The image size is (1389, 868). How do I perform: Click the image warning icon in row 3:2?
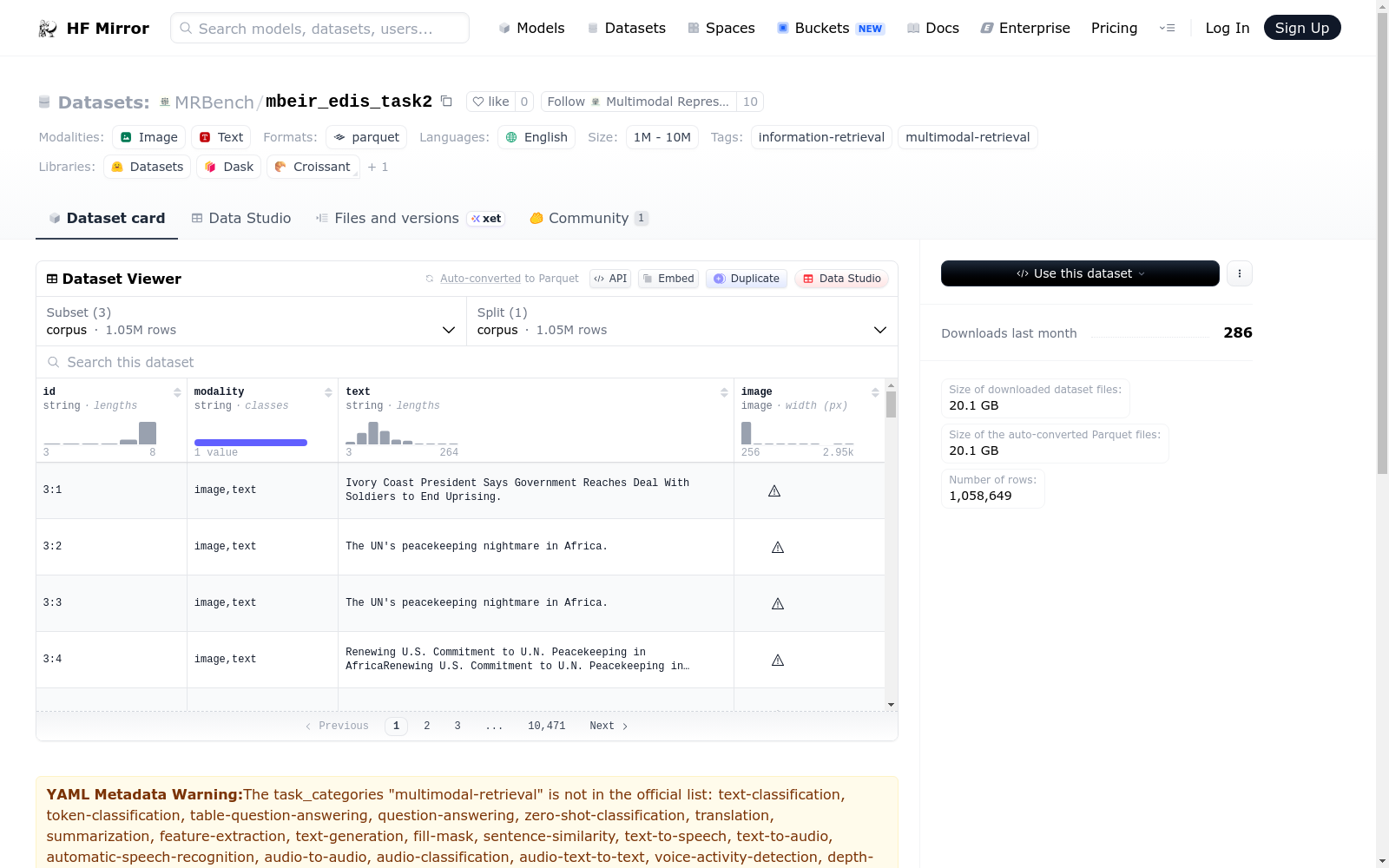click(778, 548)
